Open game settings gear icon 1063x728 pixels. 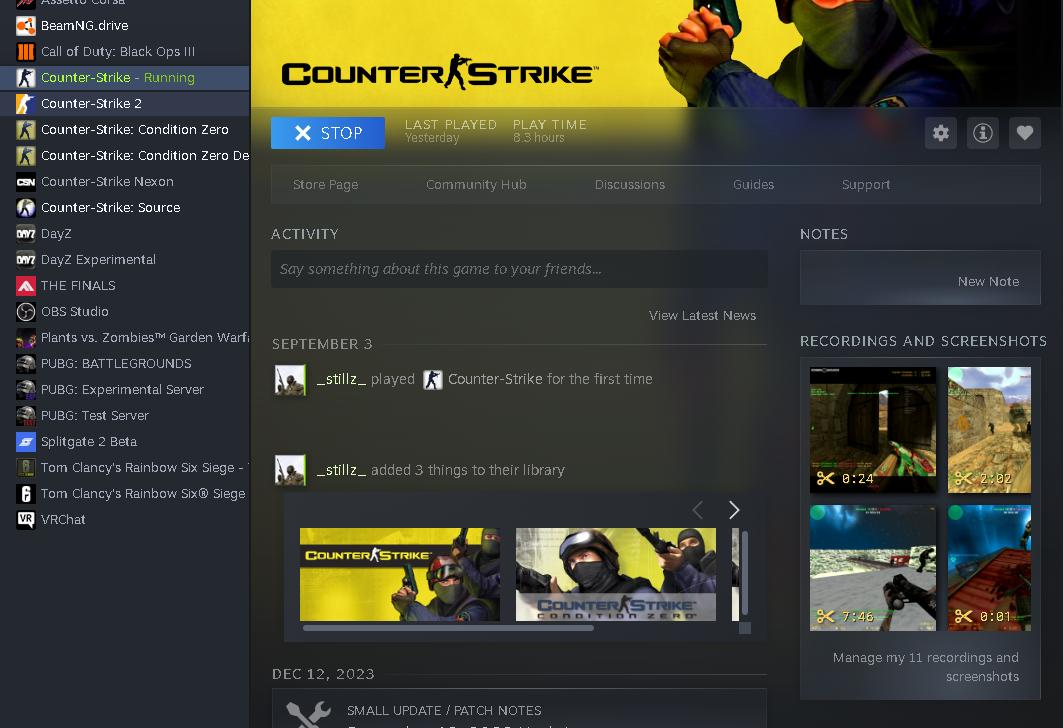pos(940,133)
